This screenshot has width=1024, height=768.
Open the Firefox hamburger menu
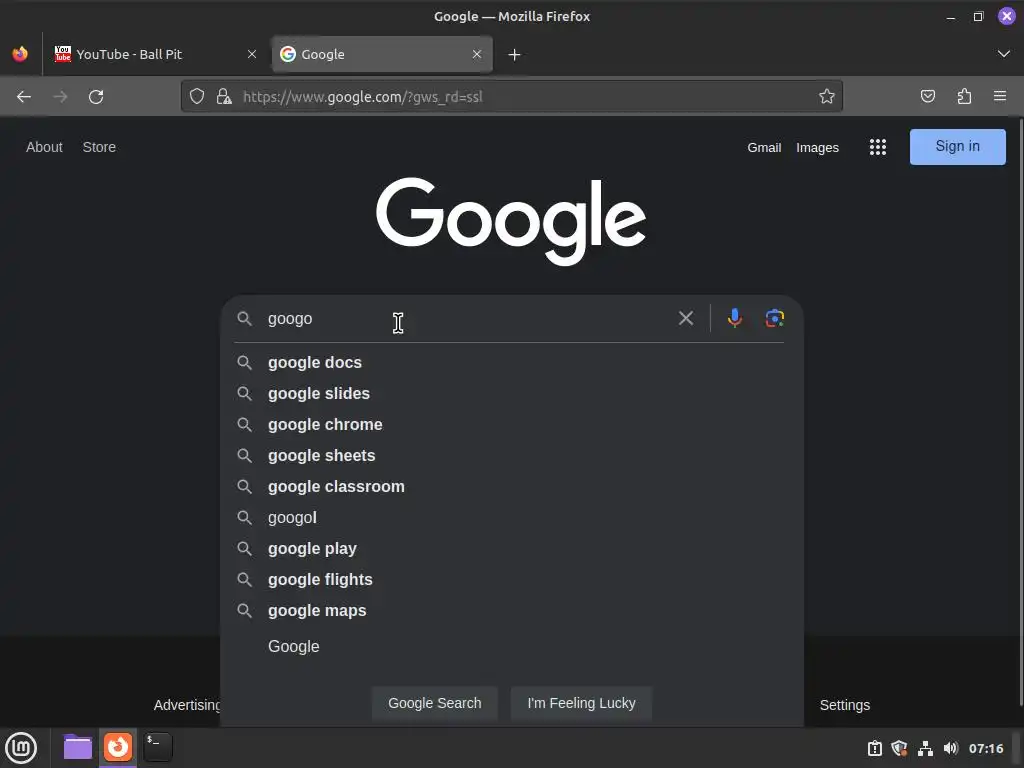(x=1000, y=97)
